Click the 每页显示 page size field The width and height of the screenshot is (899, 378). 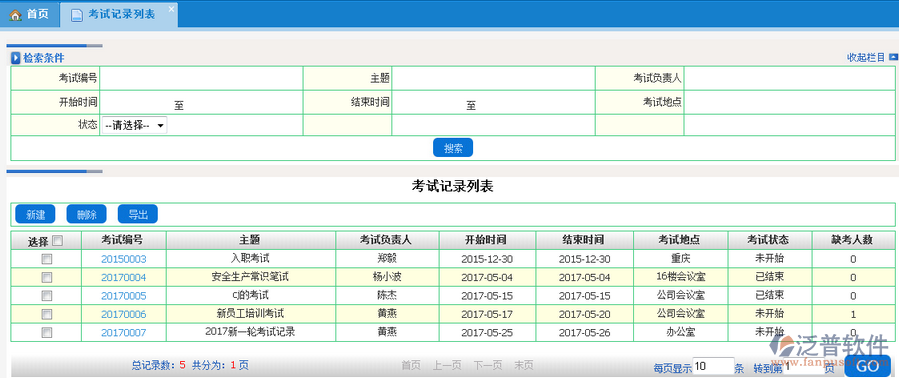pyautogui.click(x=713, y=366)
